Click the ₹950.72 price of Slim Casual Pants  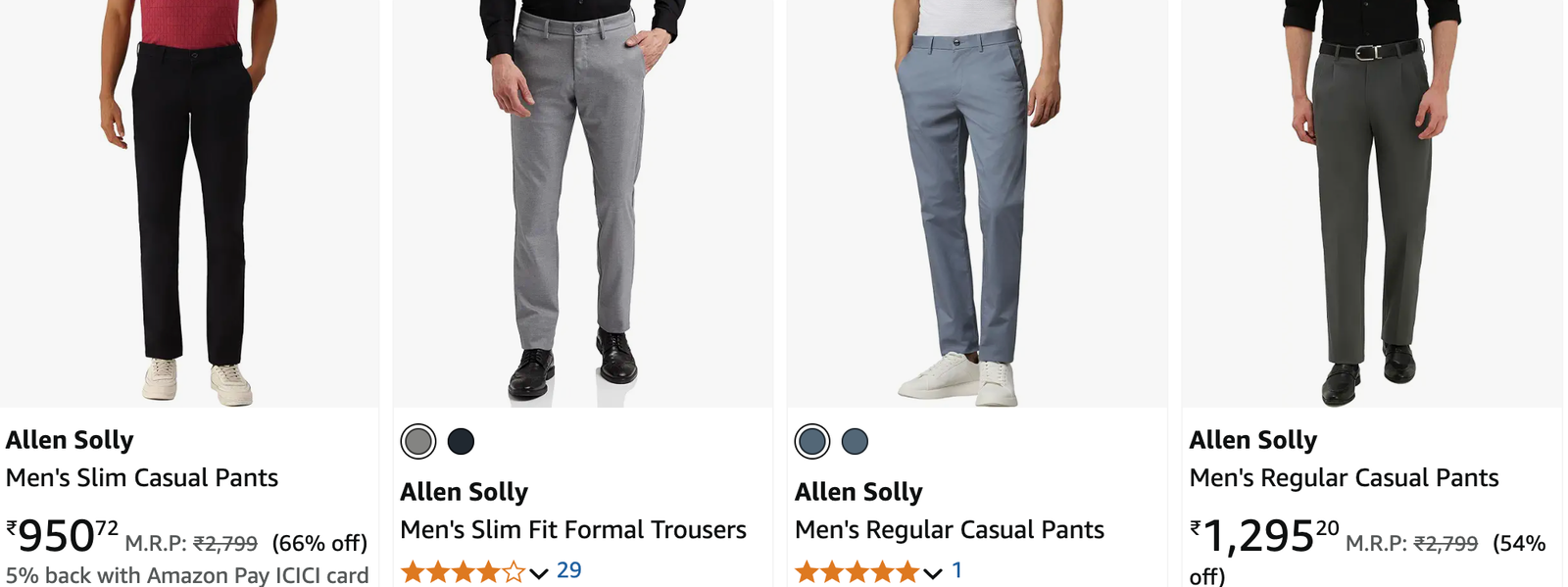(x=63, y=536)
